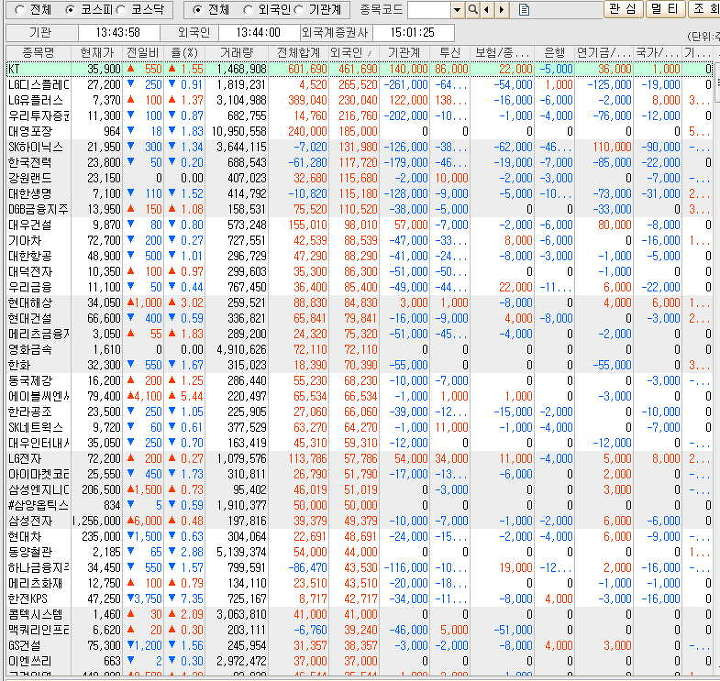Viewport: 720px width, 681px height.
Task: Click the 외국계증권사 time value 15:01:25
Action: point(412,33)
